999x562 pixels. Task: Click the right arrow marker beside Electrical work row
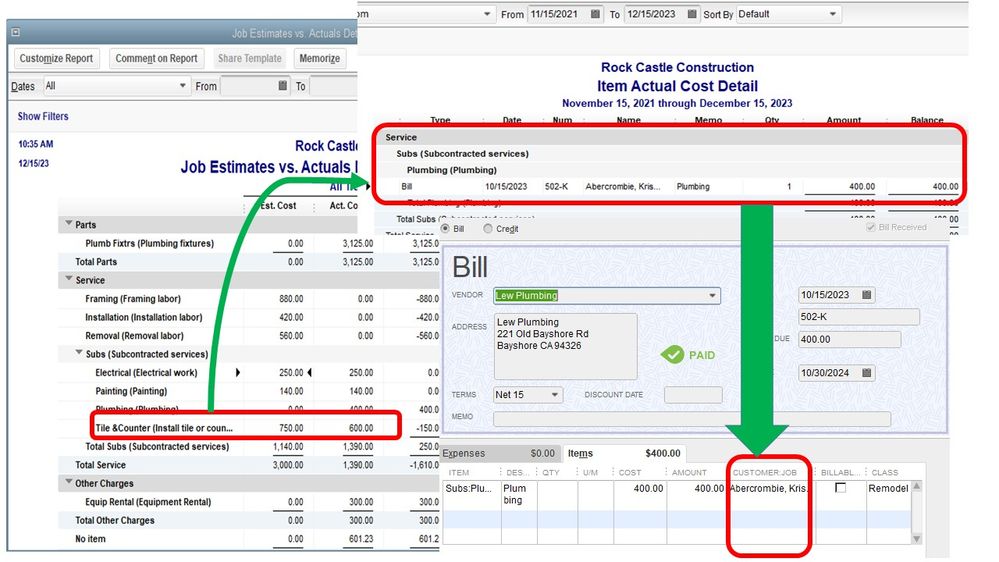(x=238, y=373)
